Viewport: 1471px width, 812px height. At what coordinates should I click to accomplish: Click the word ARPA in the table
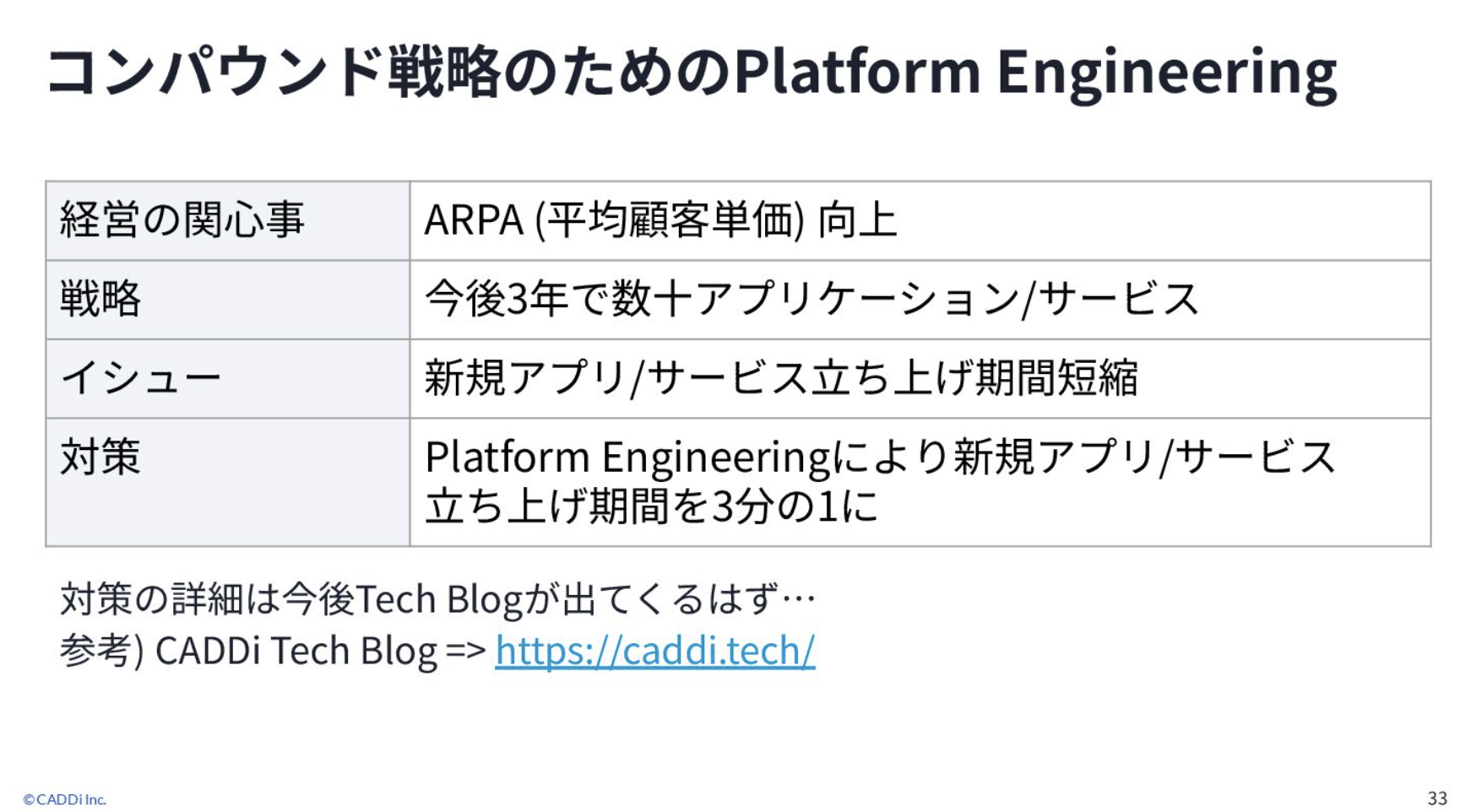click(x=474, y=220)
